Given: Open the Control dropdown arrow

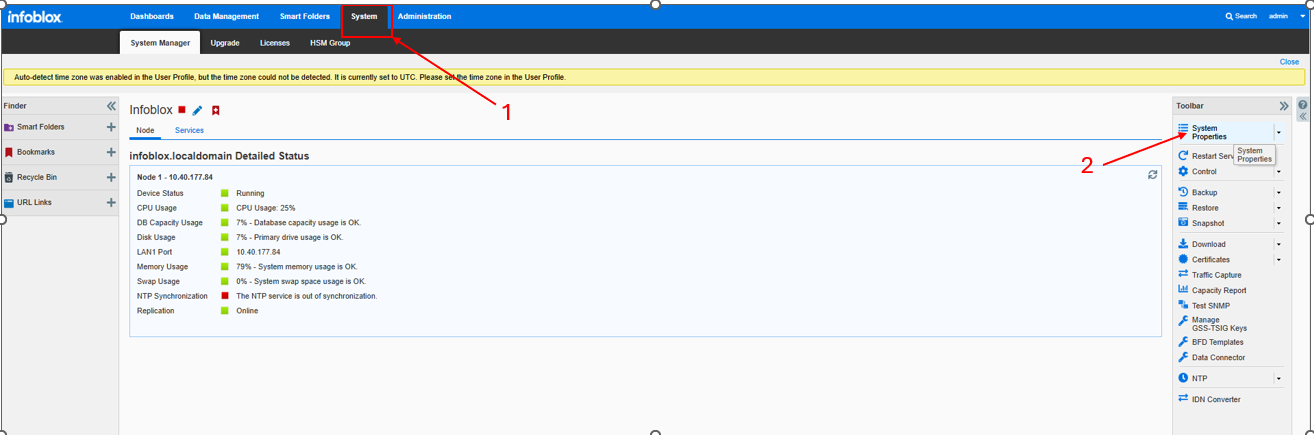Looking at the screenshot, I should 1278,171.
